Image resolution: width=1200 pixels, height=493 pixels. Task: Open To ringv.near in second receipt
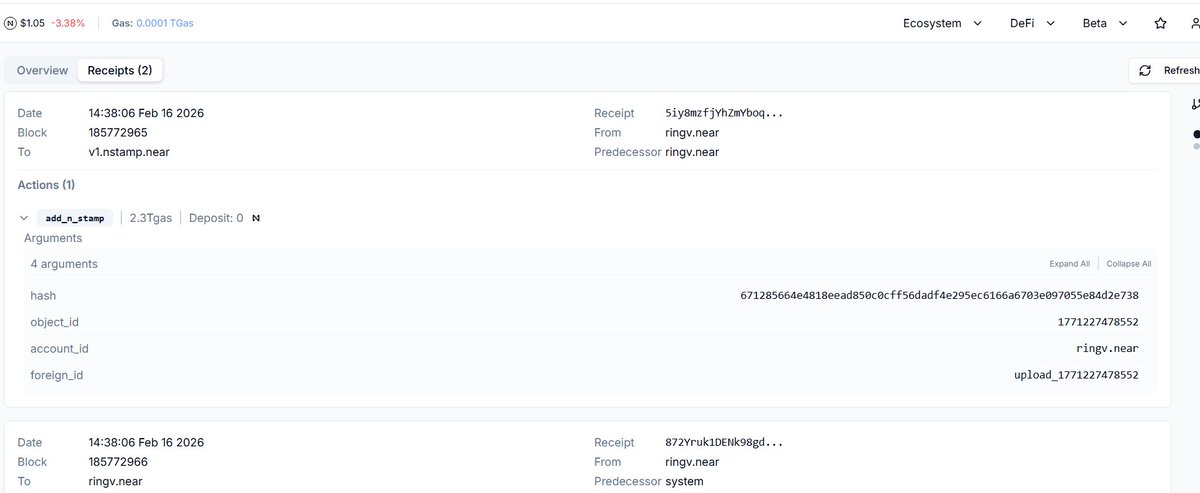[x=115, y=481]
